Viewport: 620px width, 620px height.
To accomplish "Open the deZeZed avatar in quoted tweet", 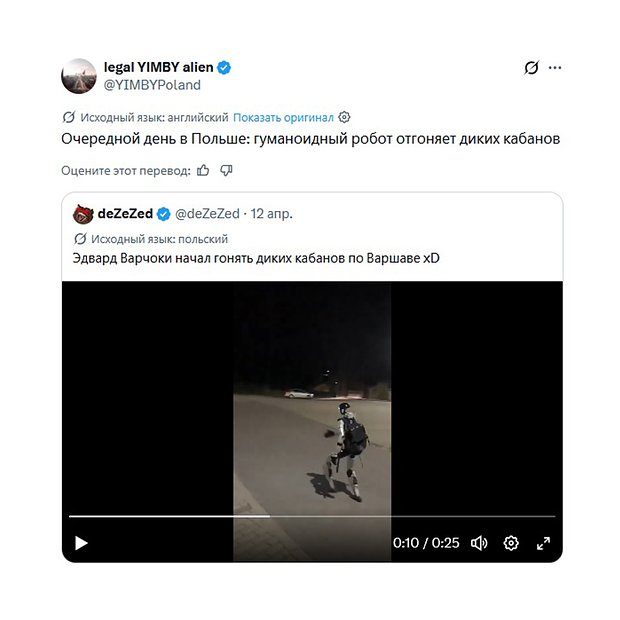I will point(84,214).
